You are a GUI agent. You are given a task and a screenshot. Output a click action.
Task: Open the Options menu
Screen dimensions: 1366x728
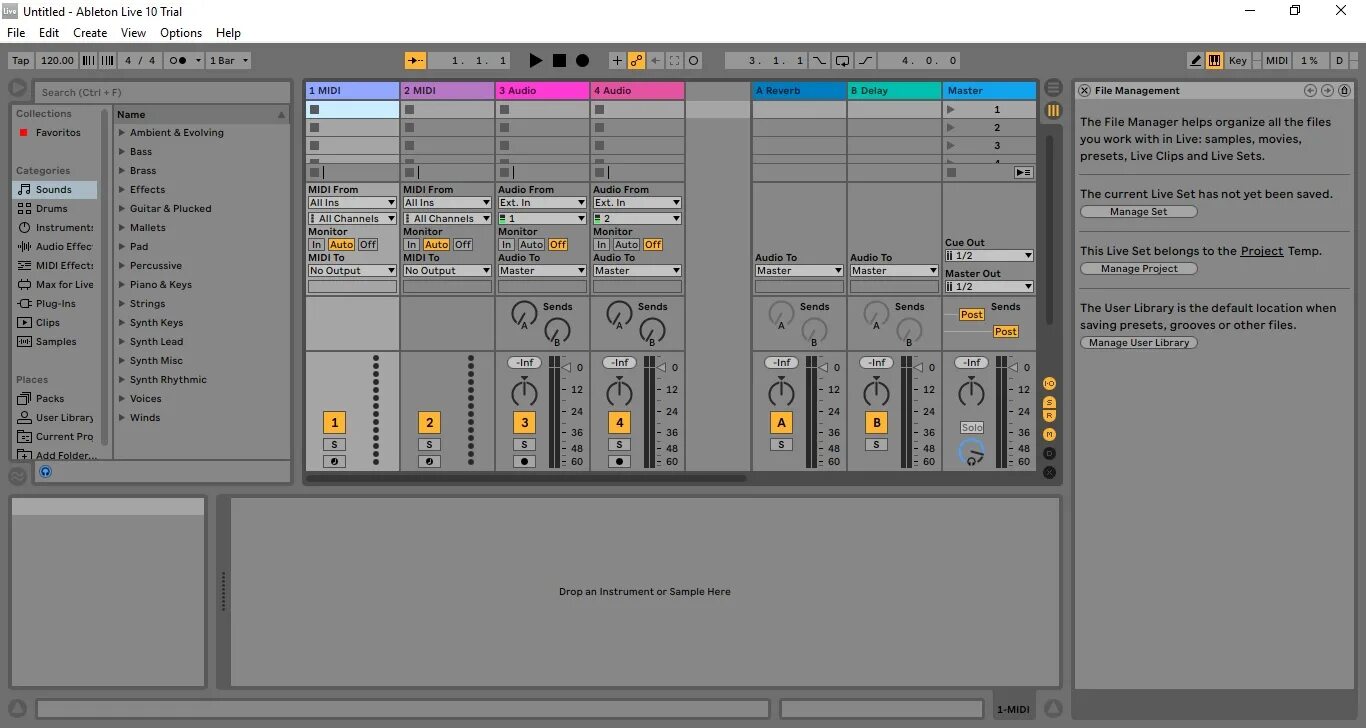(181, 33)
